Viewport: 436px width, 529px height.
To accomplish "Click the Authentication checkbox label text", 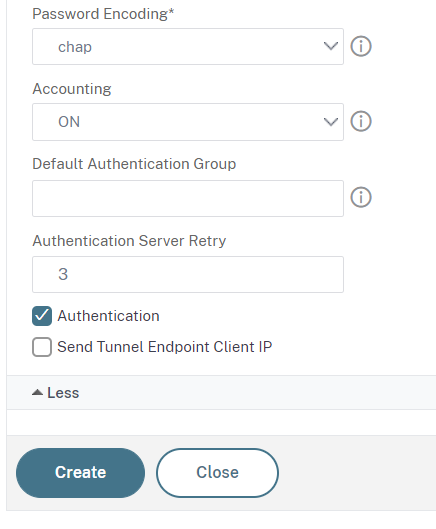I will 108,316.
